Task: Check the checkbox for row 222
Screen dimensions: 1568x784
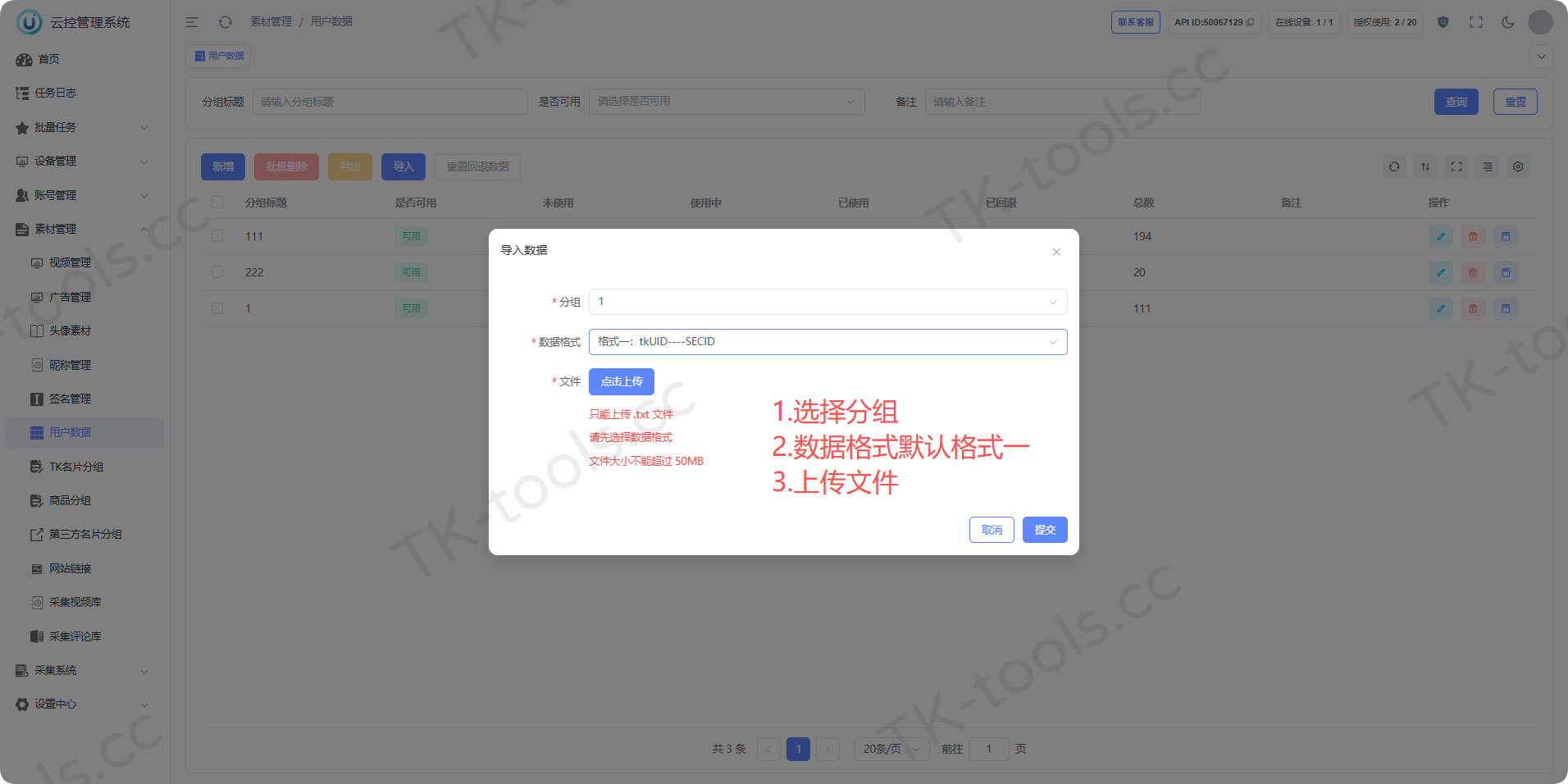Action: [217, 272]
